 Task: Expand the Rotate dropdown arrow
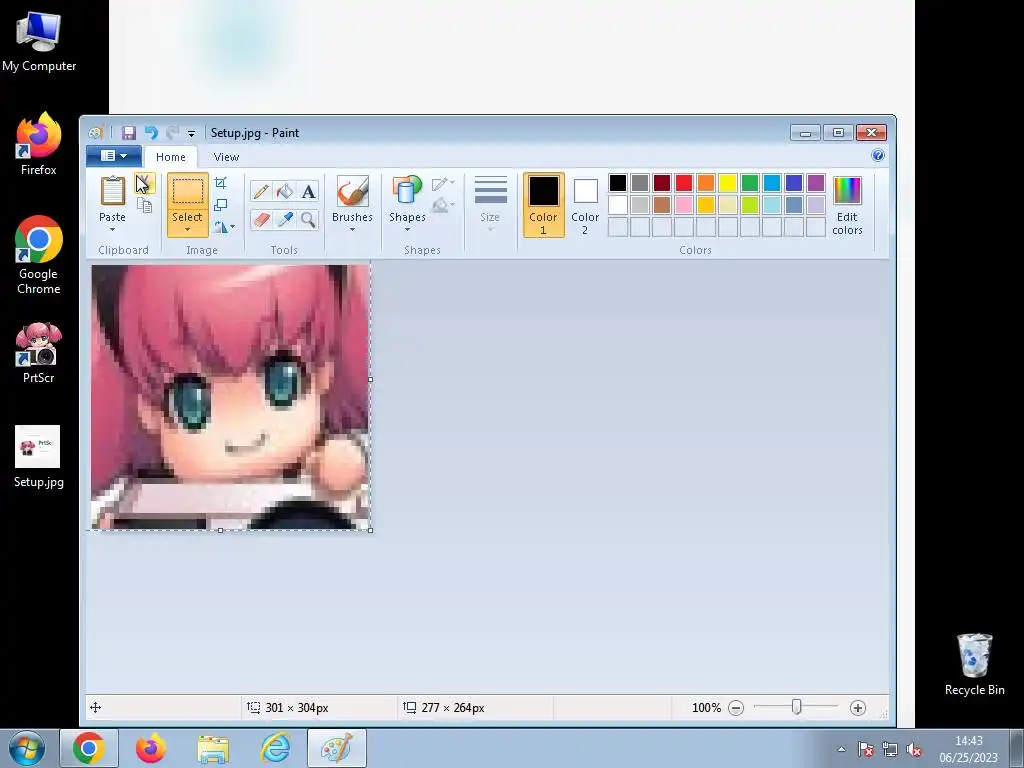coord(232,227)
